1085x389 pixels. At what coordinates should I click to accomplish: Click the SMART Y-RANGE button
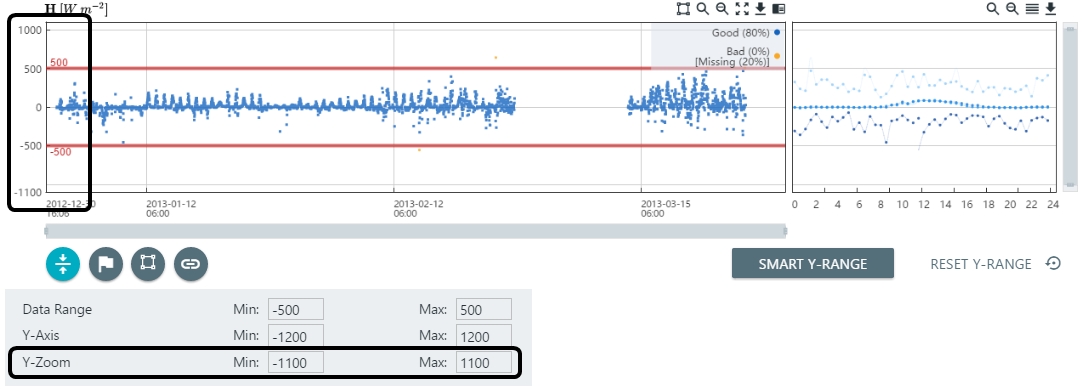[x=812, y=264]
